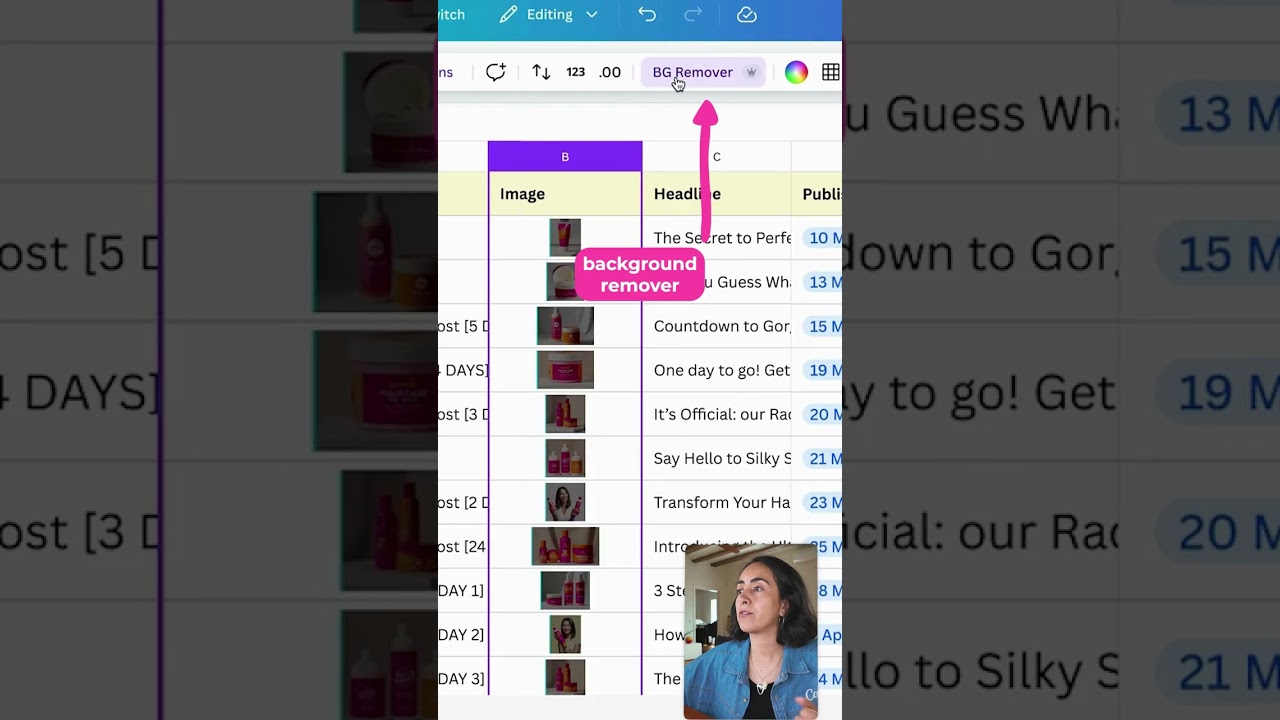Select the '19 M' date pill
The height and width of the screenshot is (720, 1280).
822,370
